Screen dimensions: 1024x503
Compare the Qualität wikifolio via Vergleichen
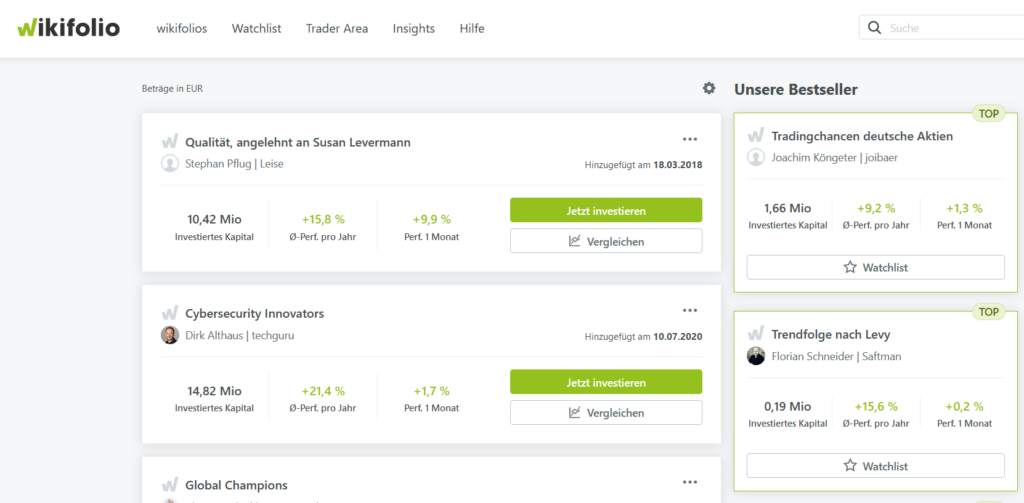(x=606, y=241)
